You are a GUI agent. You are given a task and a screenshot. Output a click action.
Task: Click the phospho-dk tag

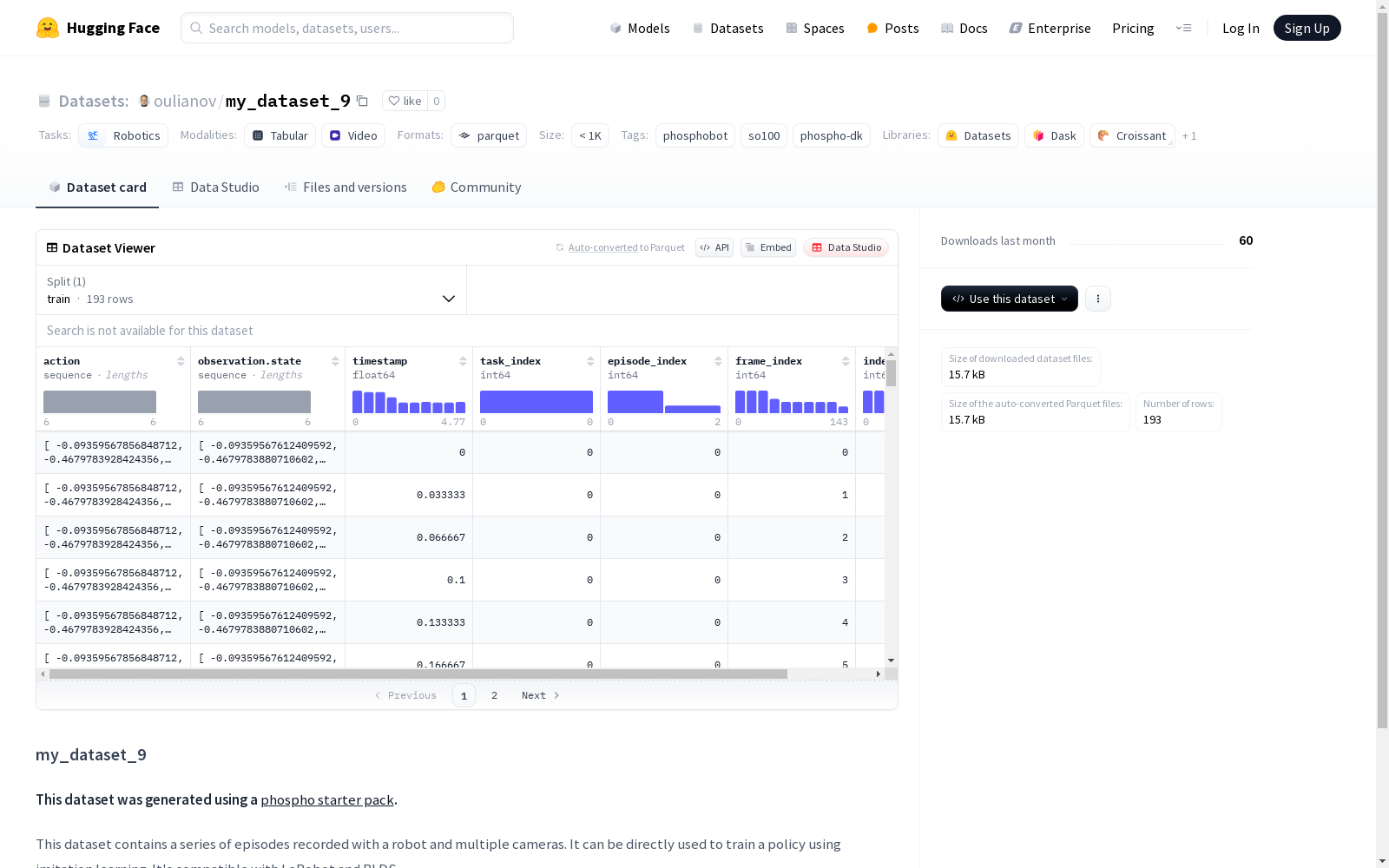pos(832,135)
